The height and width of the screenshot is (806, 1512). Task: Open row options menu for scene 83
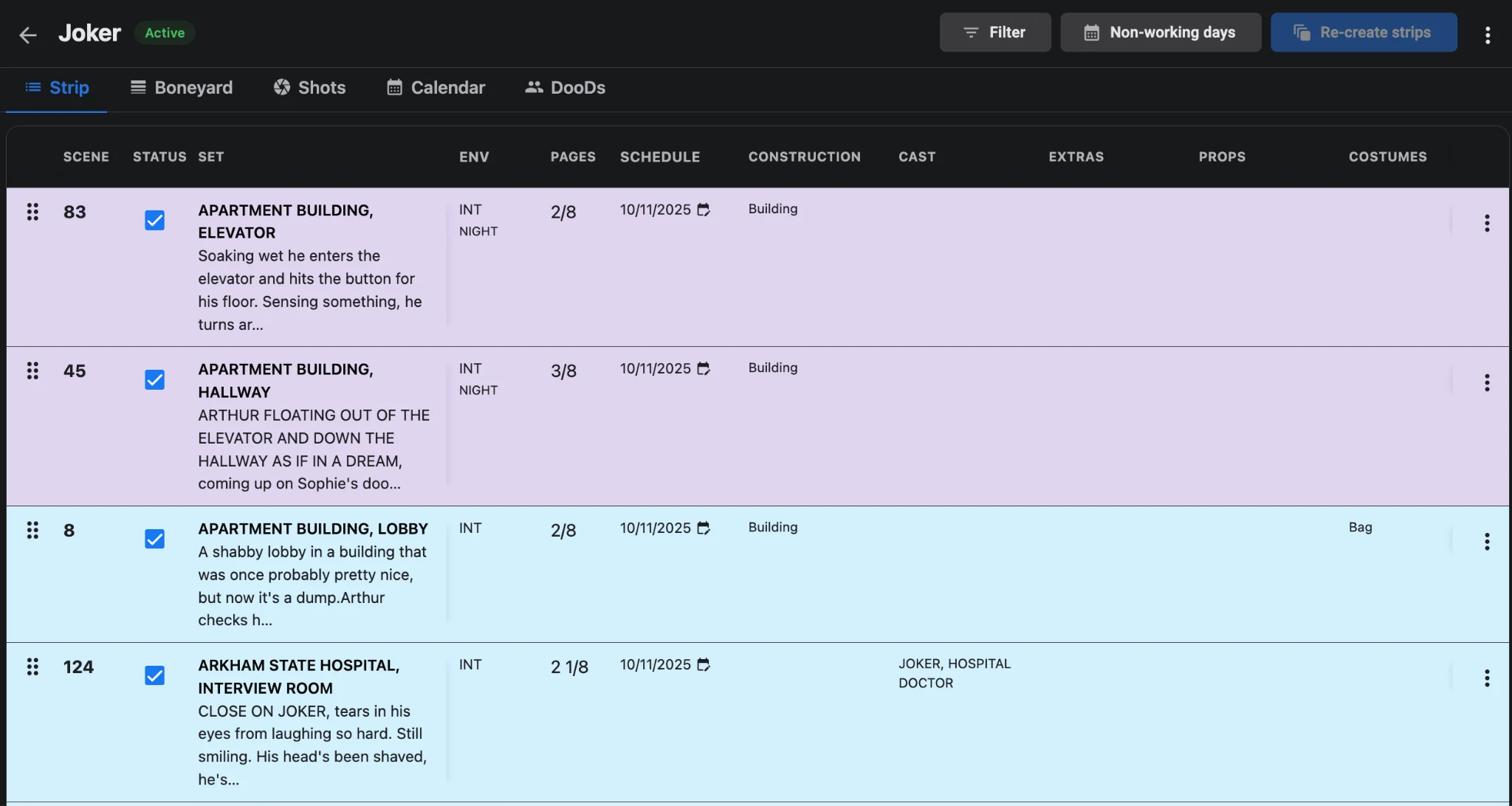pos(1487,224)
